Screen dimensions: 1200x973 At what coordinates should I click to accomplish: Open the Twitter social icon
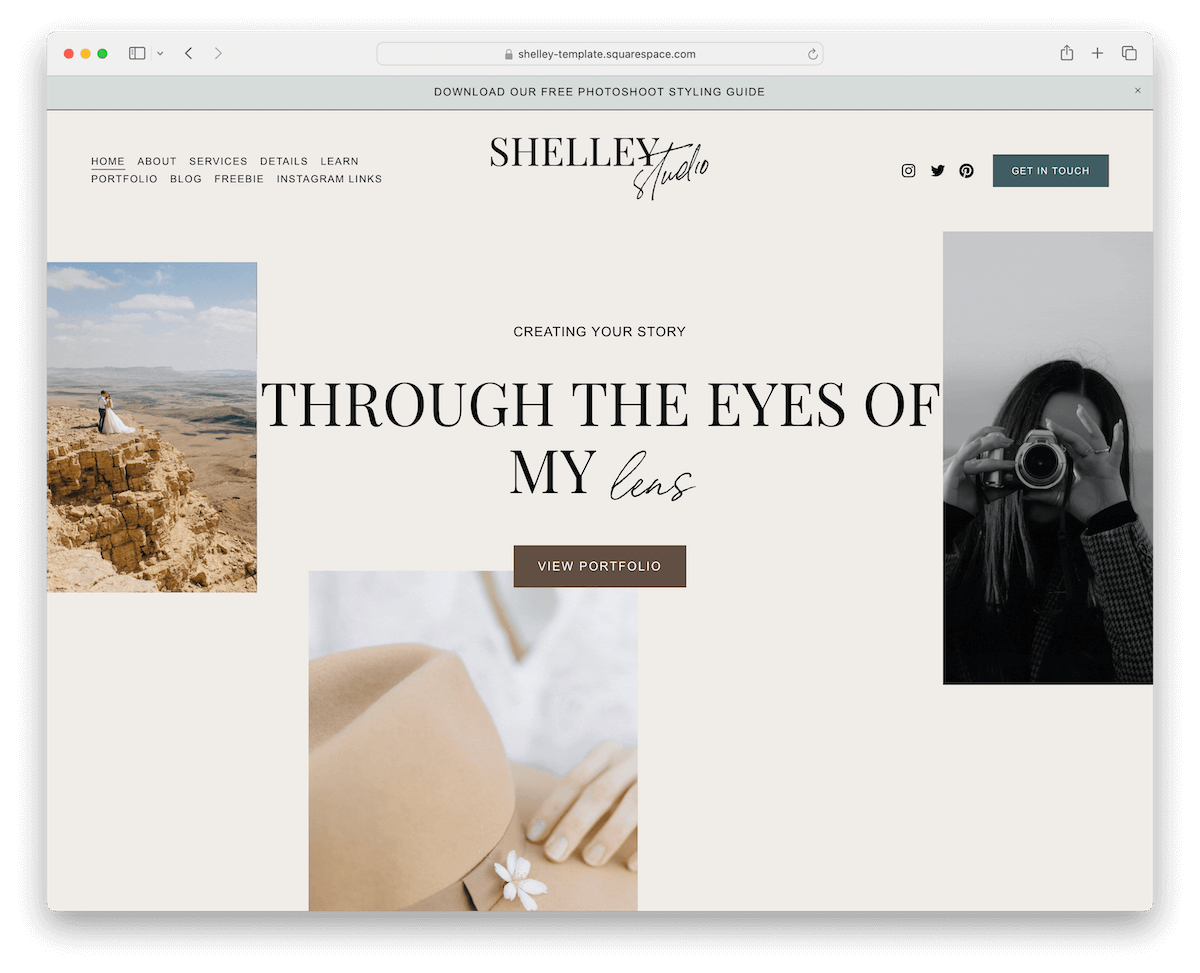(937, 171)
